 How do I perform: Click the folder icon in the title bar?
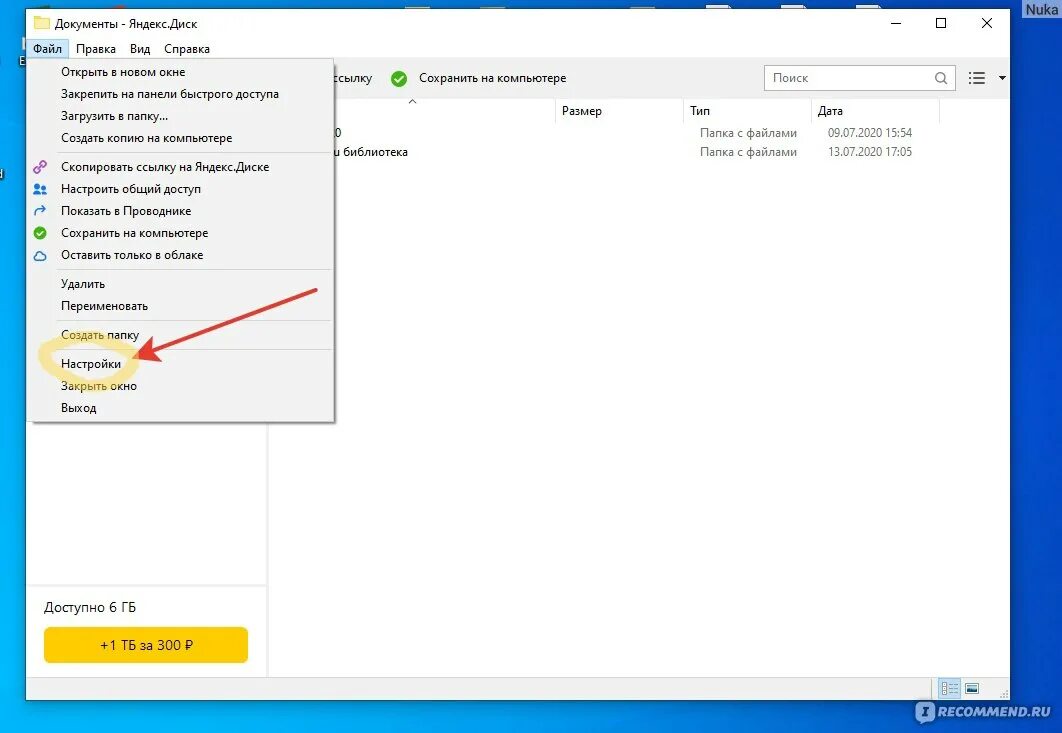pyautogui.click(x=41, y=23)
